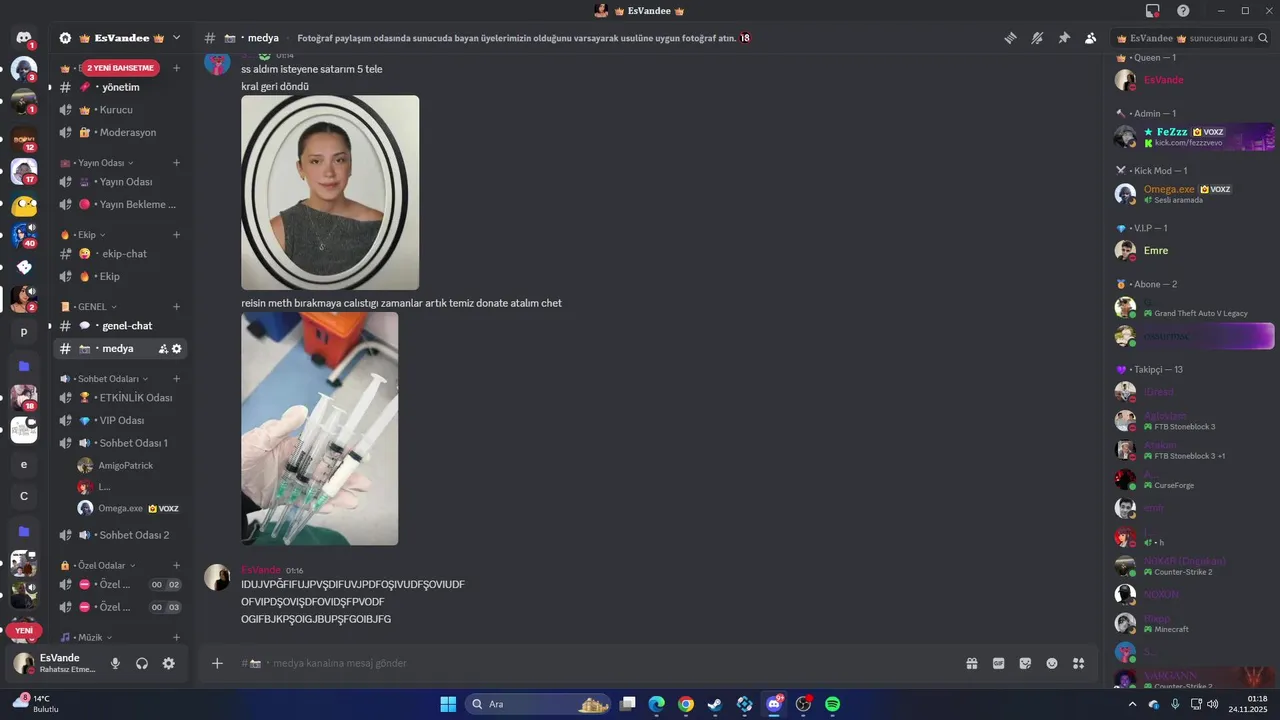Screen dimensions: 1280x720
Task: Join the Moderasyon voice channel
Action: click(x=120, y=132)
